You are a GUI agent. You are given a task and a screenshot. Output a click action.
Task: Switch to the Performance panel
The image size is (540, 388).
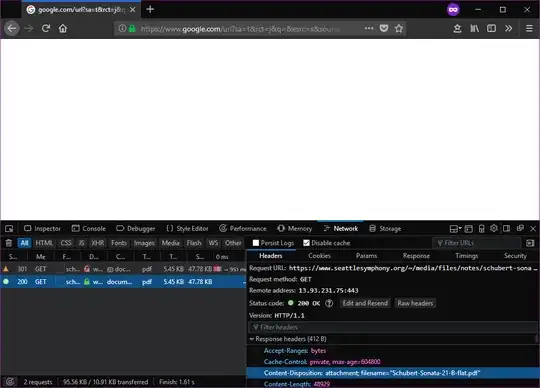click(x=243, y=229)
